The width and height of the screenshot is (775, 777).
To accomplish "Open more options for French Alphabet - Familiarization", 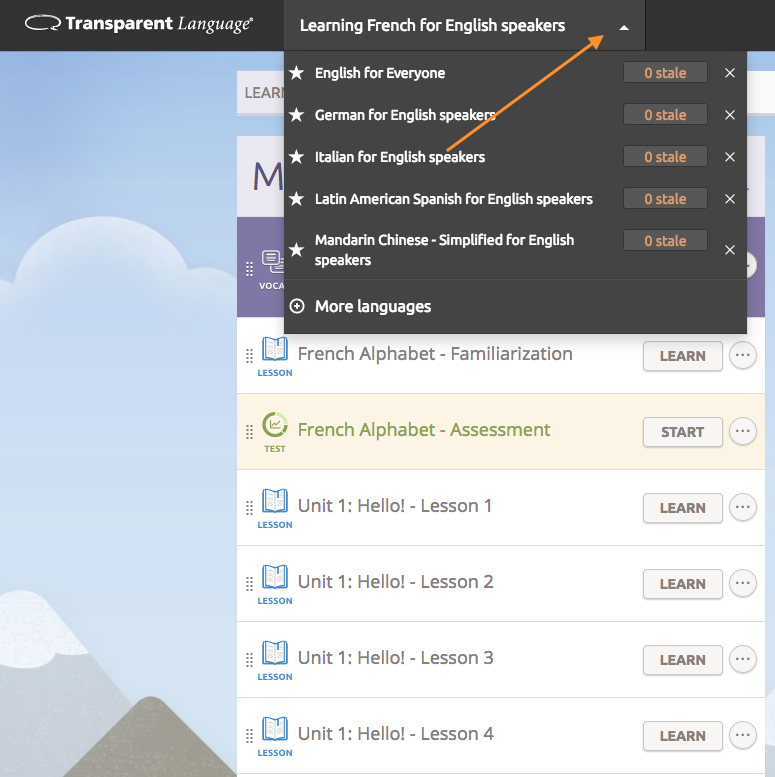I will tap(743, 355).
